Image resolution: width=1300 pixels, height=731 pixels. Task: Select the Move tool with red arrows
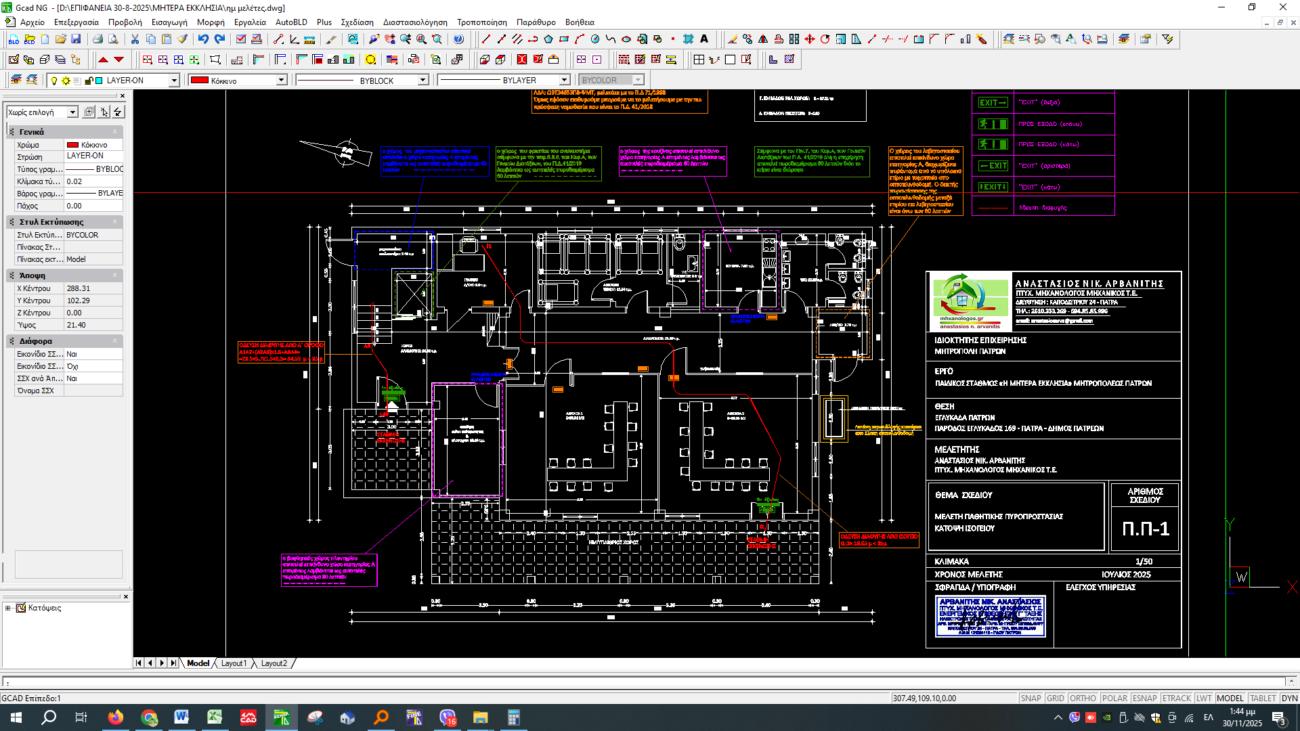tap(810, 40)
